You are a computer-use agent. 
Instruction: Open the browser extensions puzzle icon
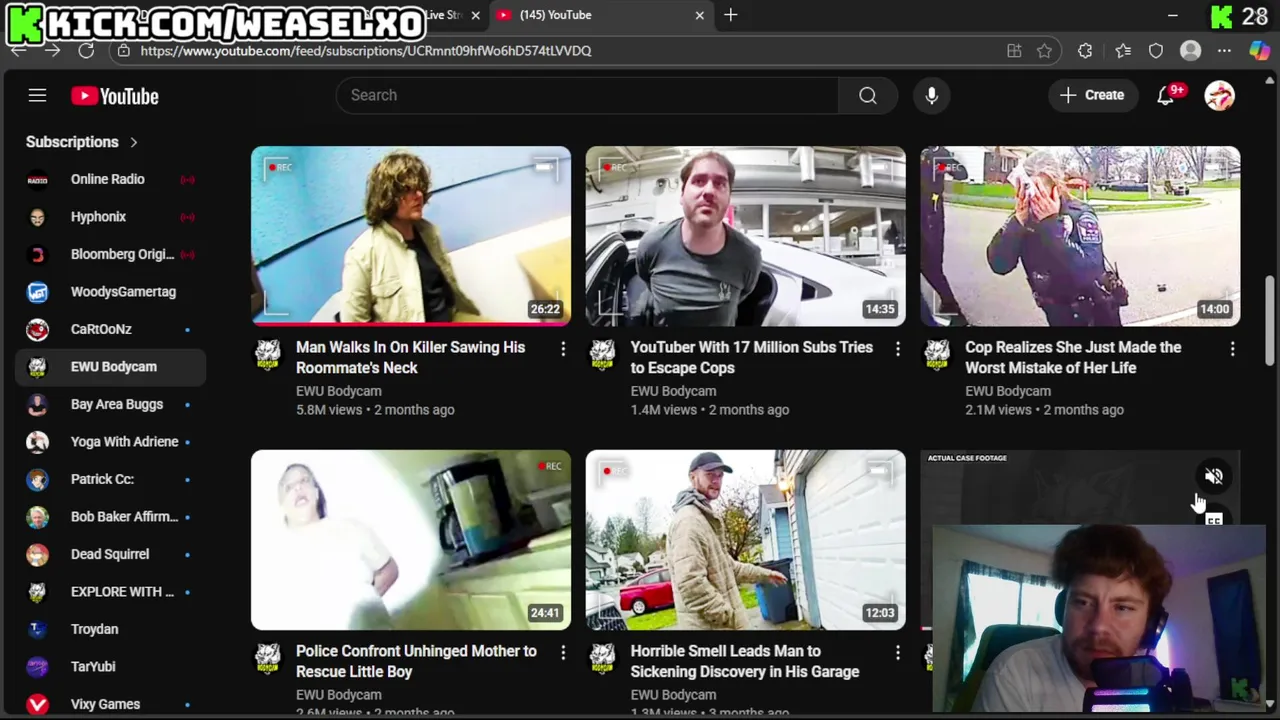(1085, 50)
